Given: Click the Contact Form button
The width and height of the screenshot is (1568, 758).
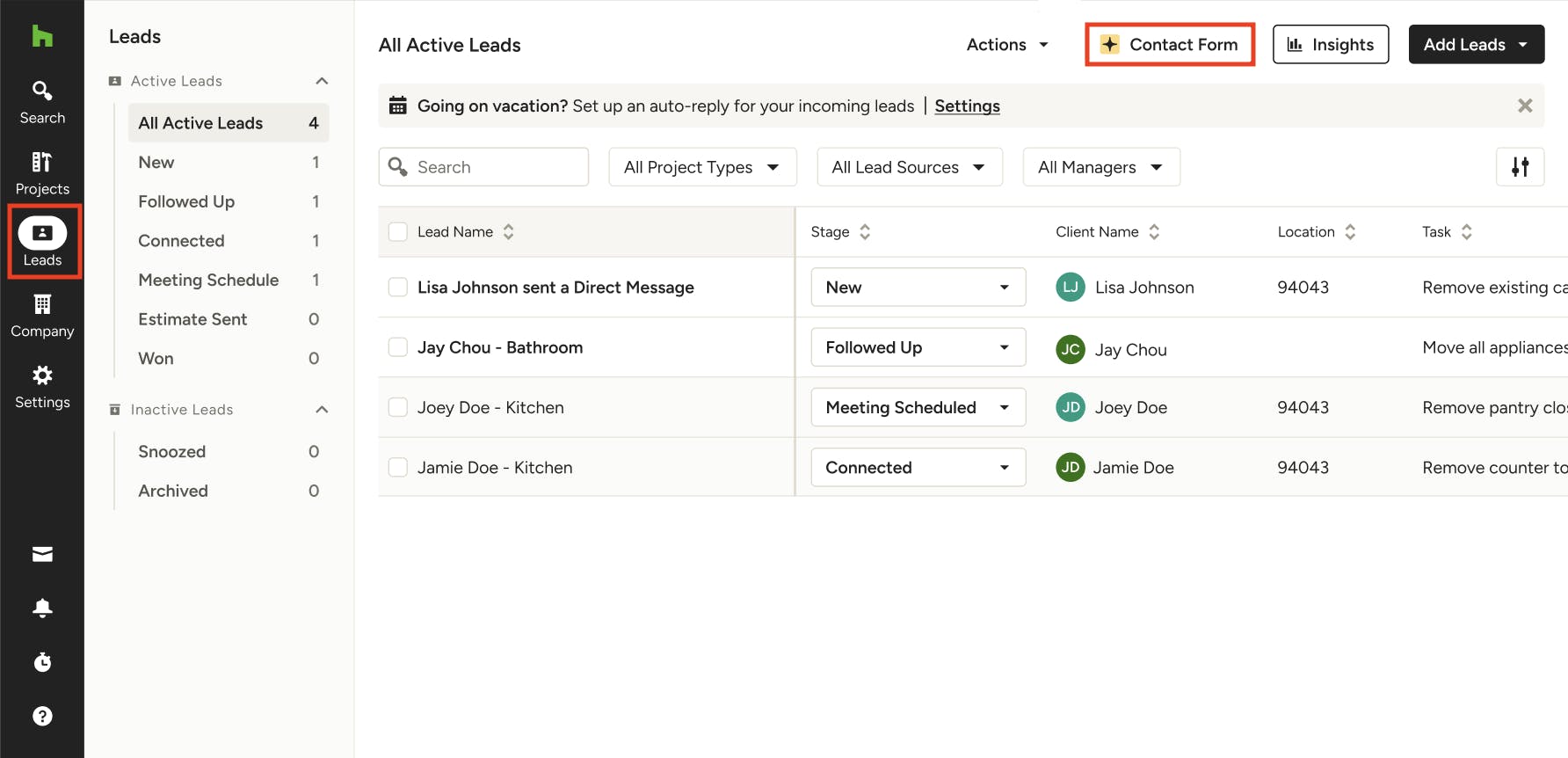Looking at the screenshot, I should [1170, 45].
